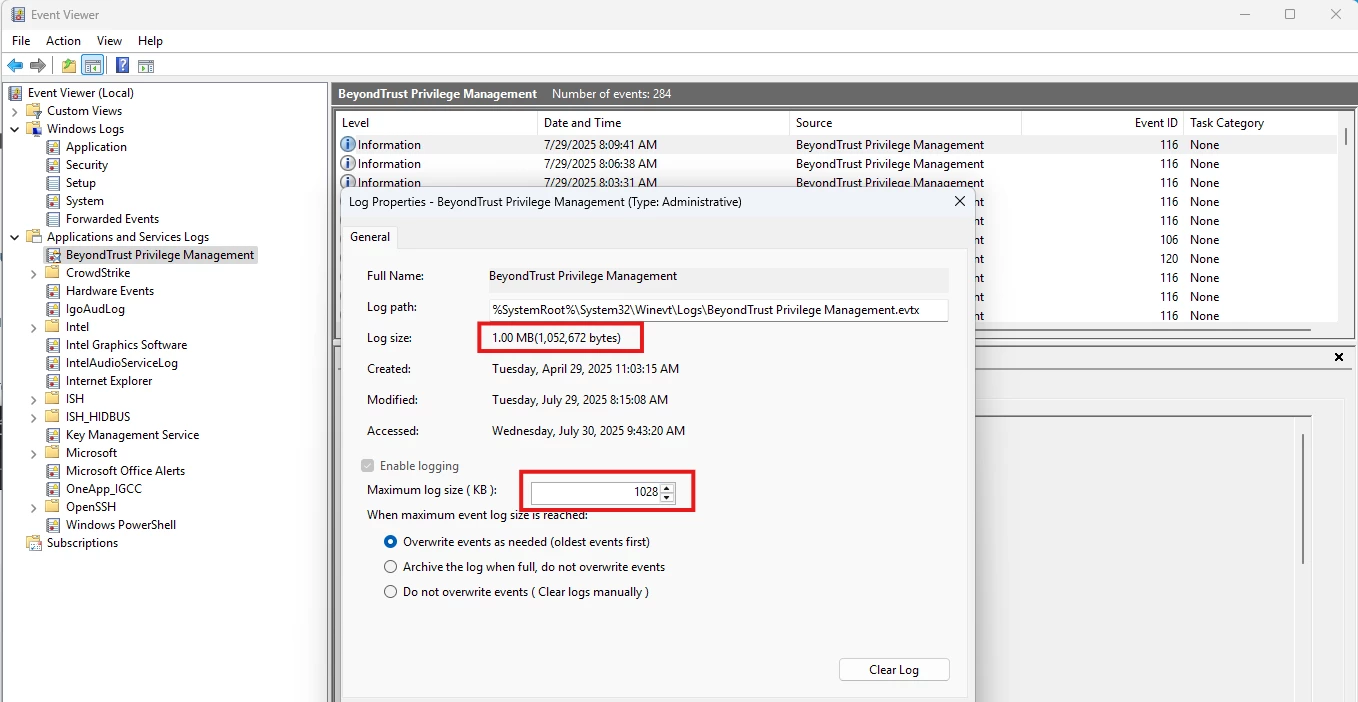Expand the Custom Views tree node
The height and width of the screenshot is (702, 1358).
pyautogui.click(x=15, y=111)
